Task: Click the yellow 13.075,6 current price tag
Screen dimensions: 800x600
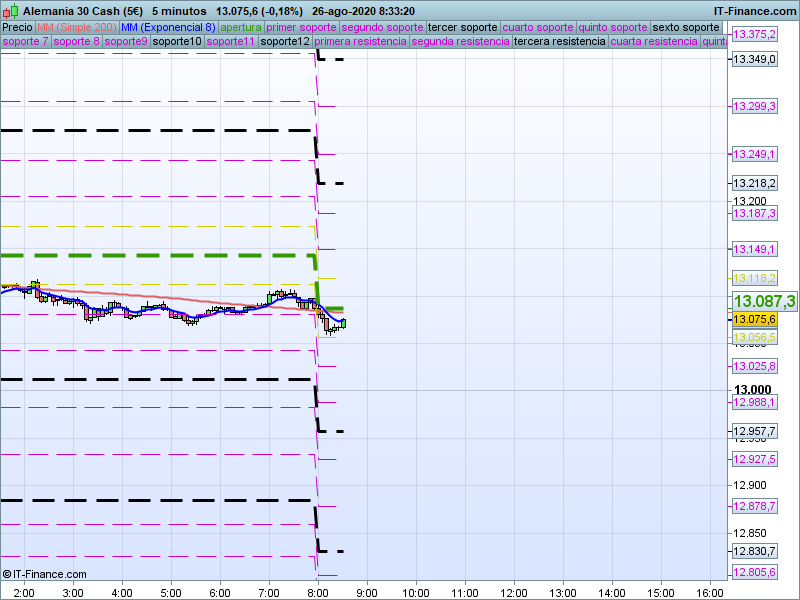Action: (x=755, y=319)
